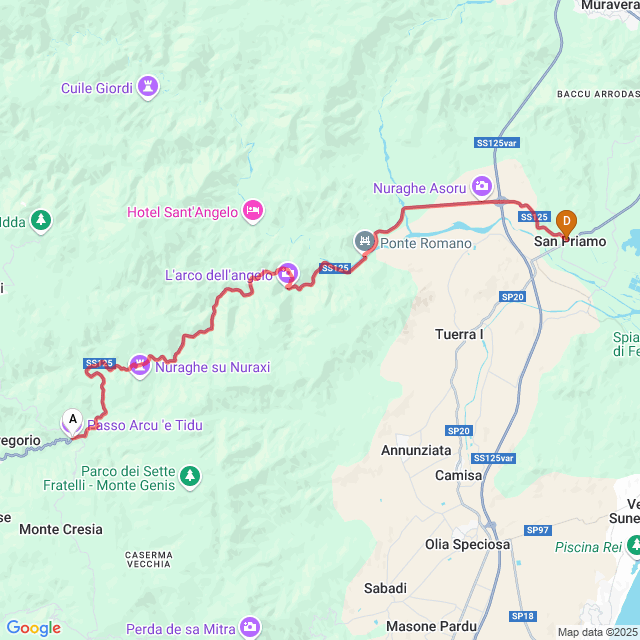The height and width of the screenshot is (640, 640).
Task: Click the Olia Speciosa town label
Action: (467, 544)
